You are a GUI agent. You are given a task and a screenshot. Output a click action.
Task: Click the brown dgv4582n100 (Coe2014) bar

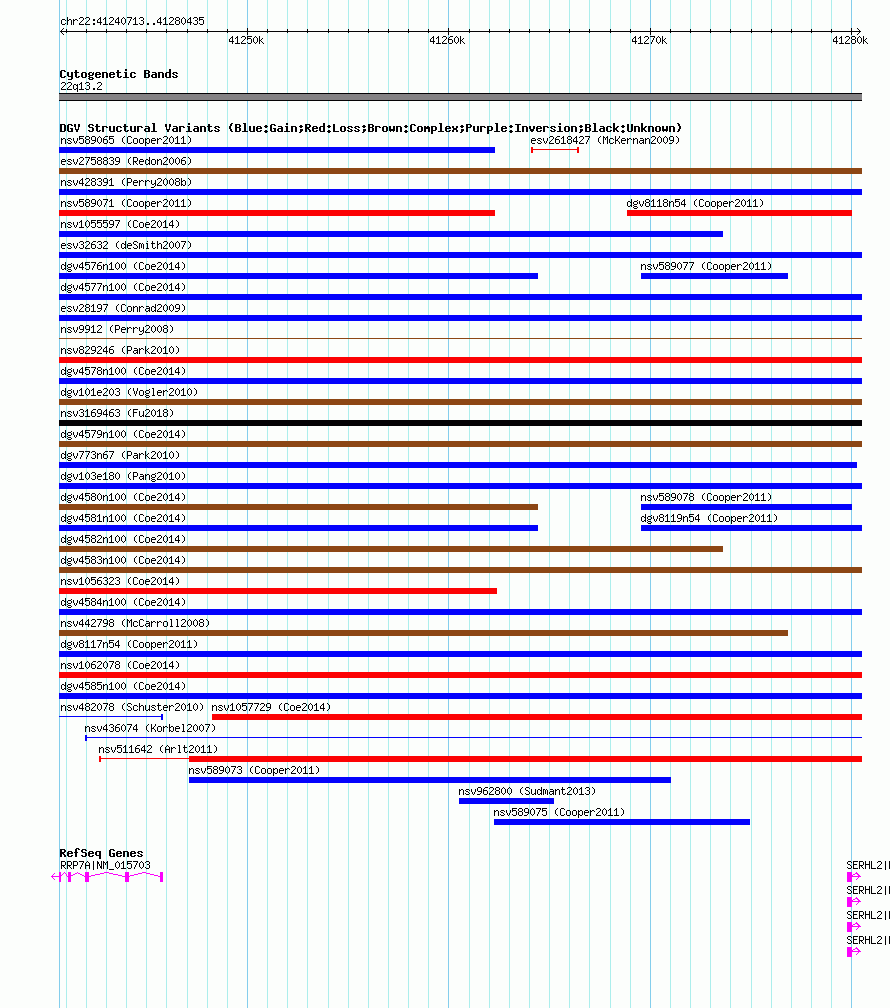coord(391,549)
